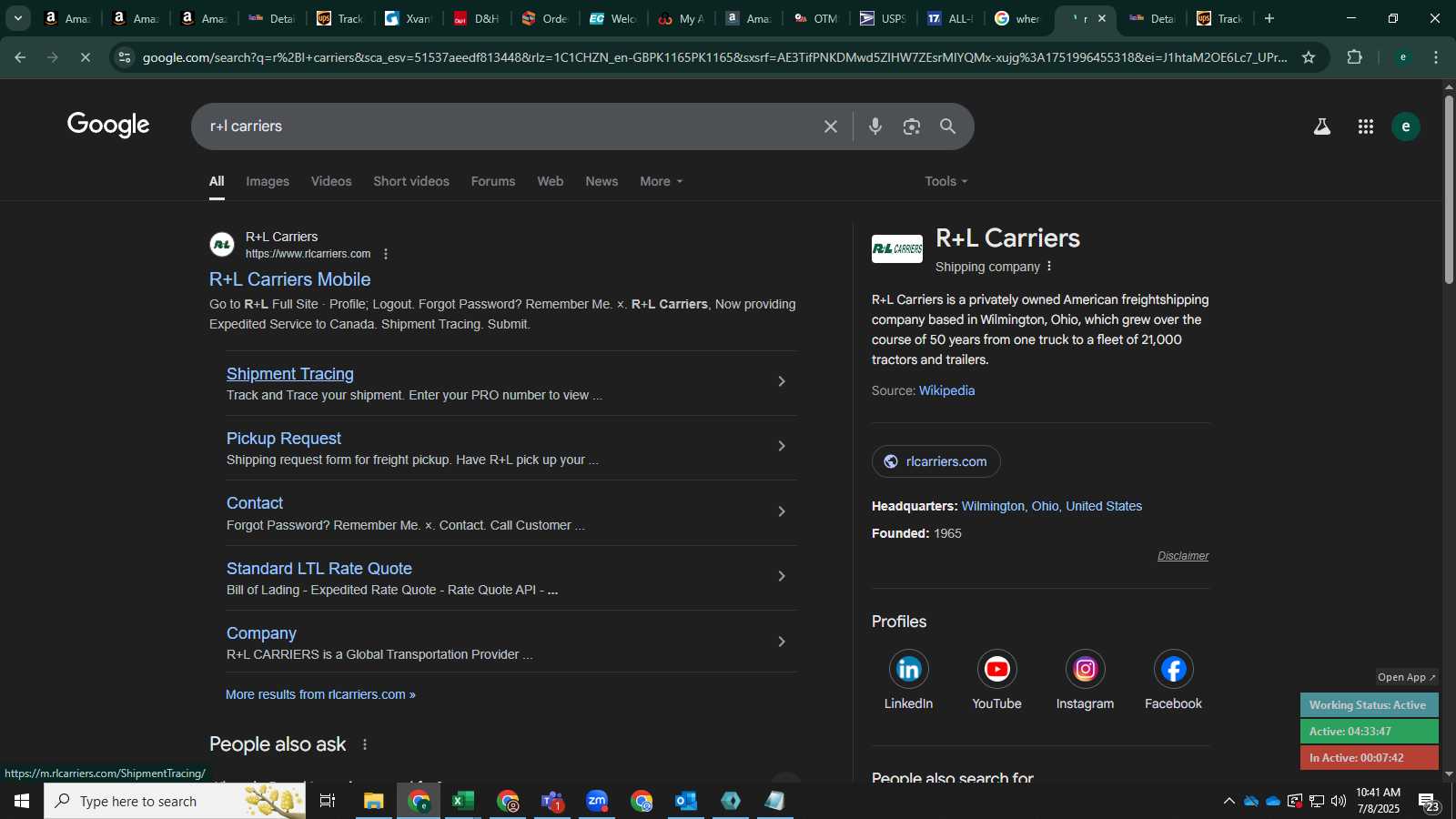1456x819 pixels.
Task: Click the Open App button
Action: click(1407, 677)
